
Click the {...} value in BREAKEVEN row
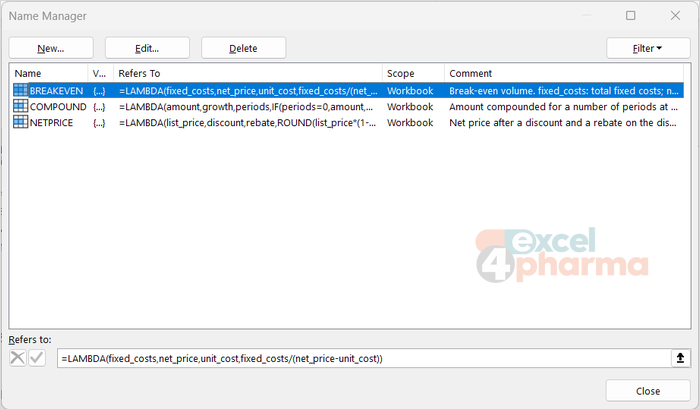pos(99,91)
